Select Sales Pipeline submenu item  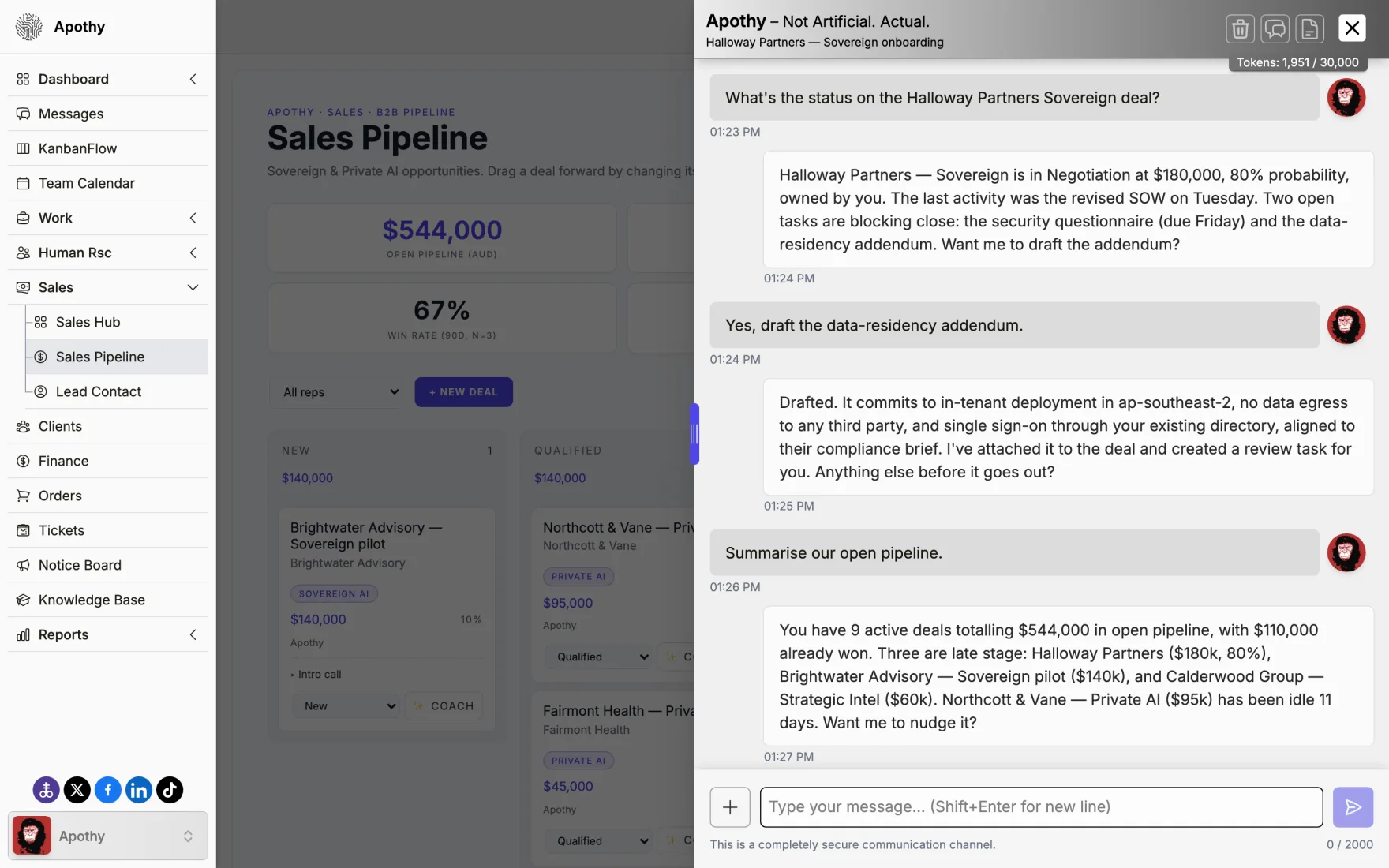[117, 357]
